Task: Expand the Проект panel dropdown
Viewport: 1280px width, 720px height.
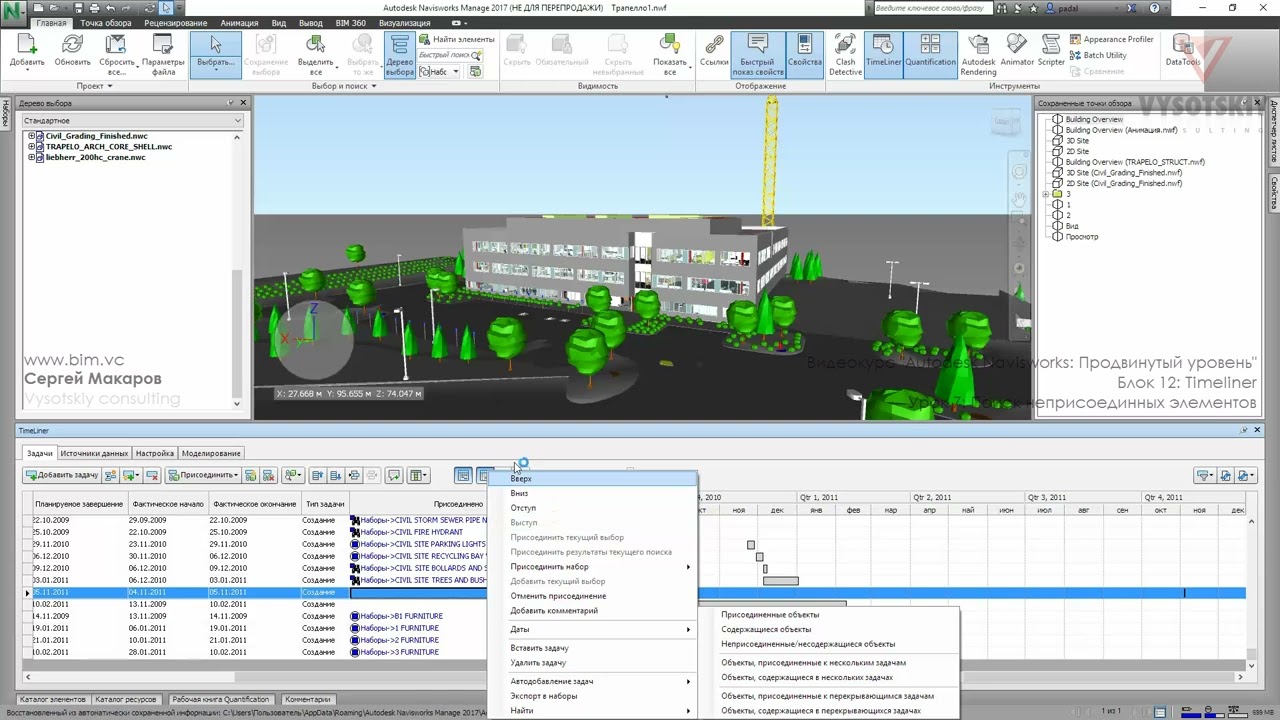Action: pyautogui.click(x=95, y=86)
